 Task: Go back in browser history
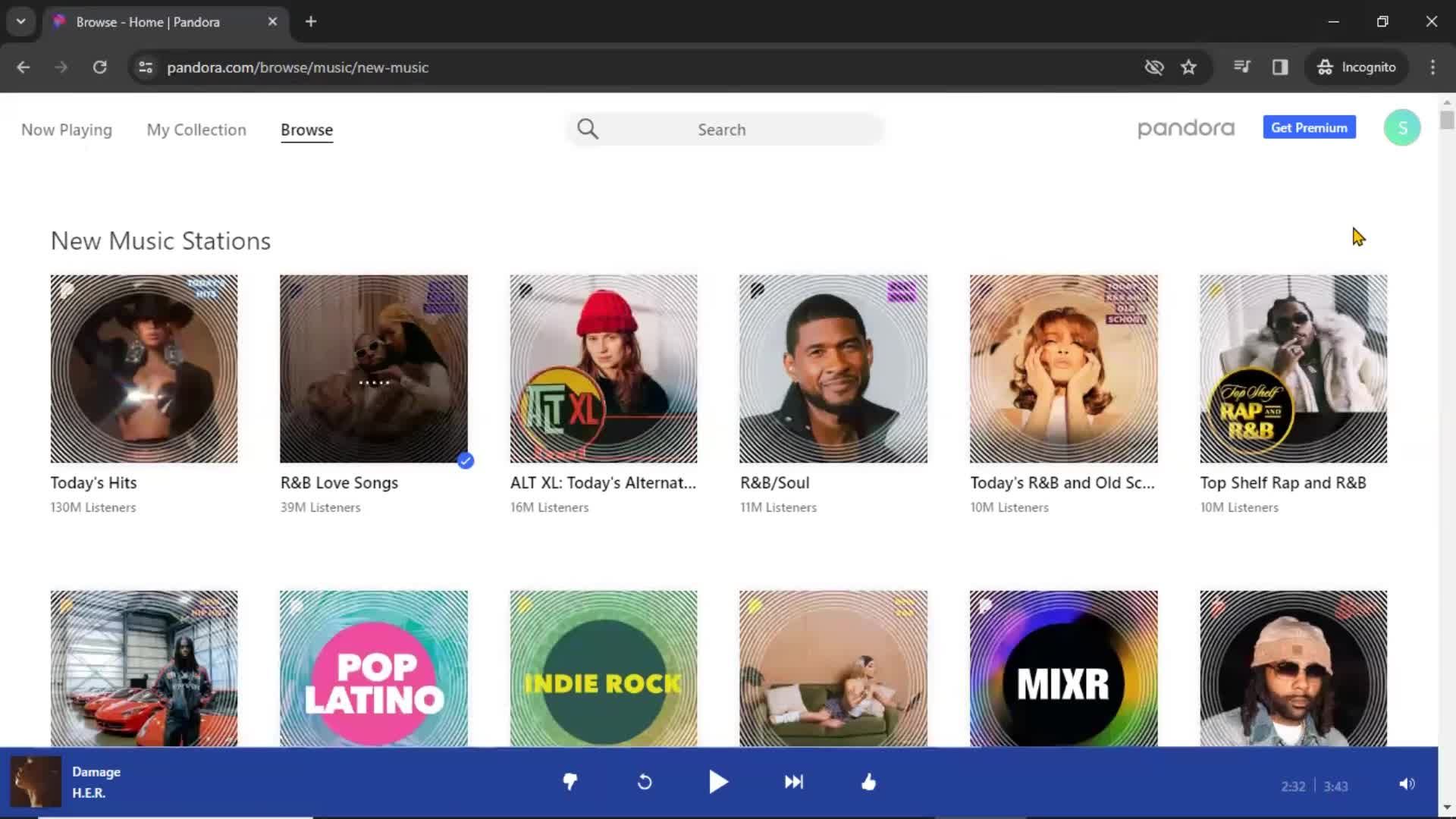pos(24,67)
